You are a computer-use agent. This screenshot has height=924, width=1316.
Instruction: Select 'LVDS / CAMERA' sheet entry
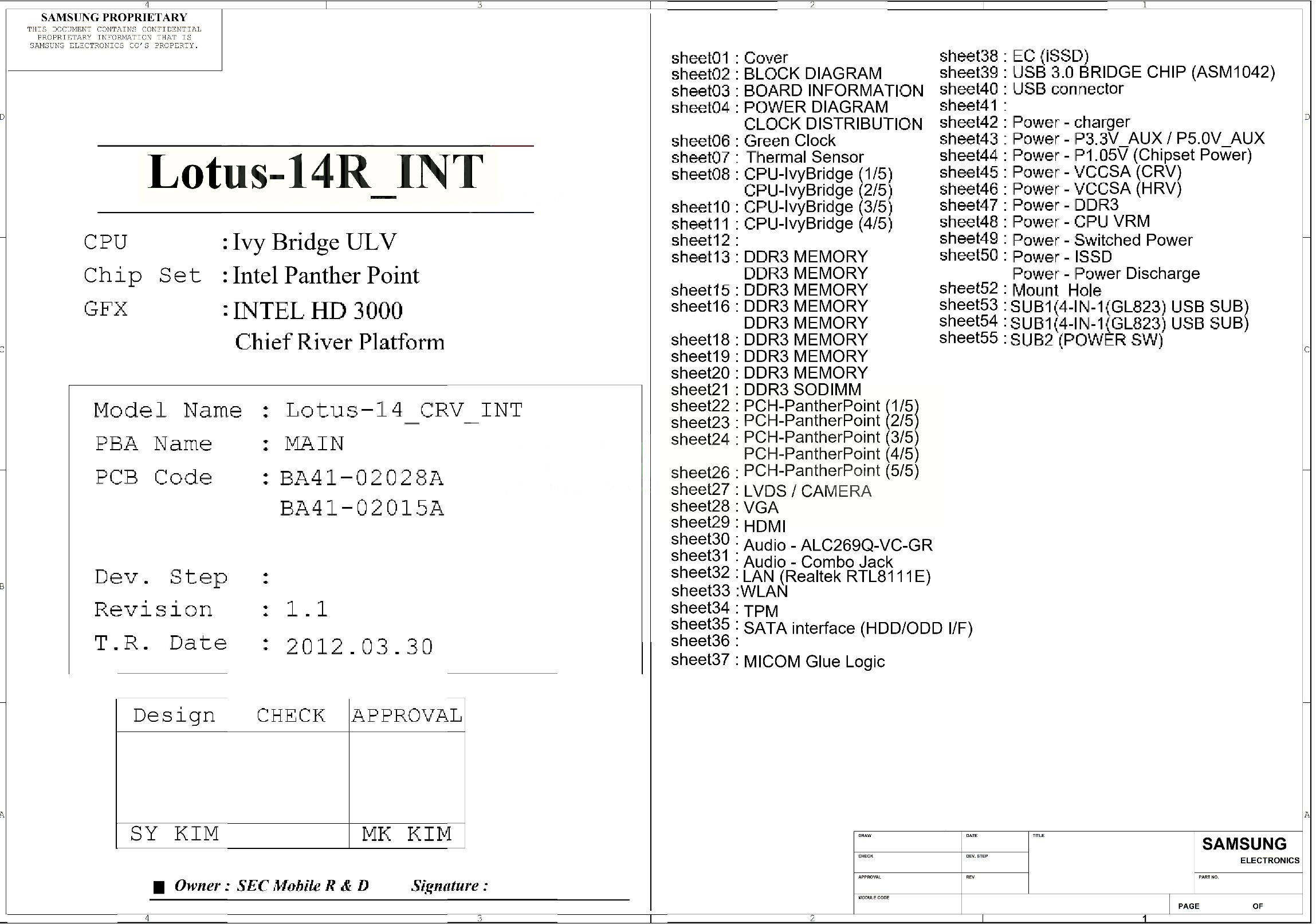808,492
